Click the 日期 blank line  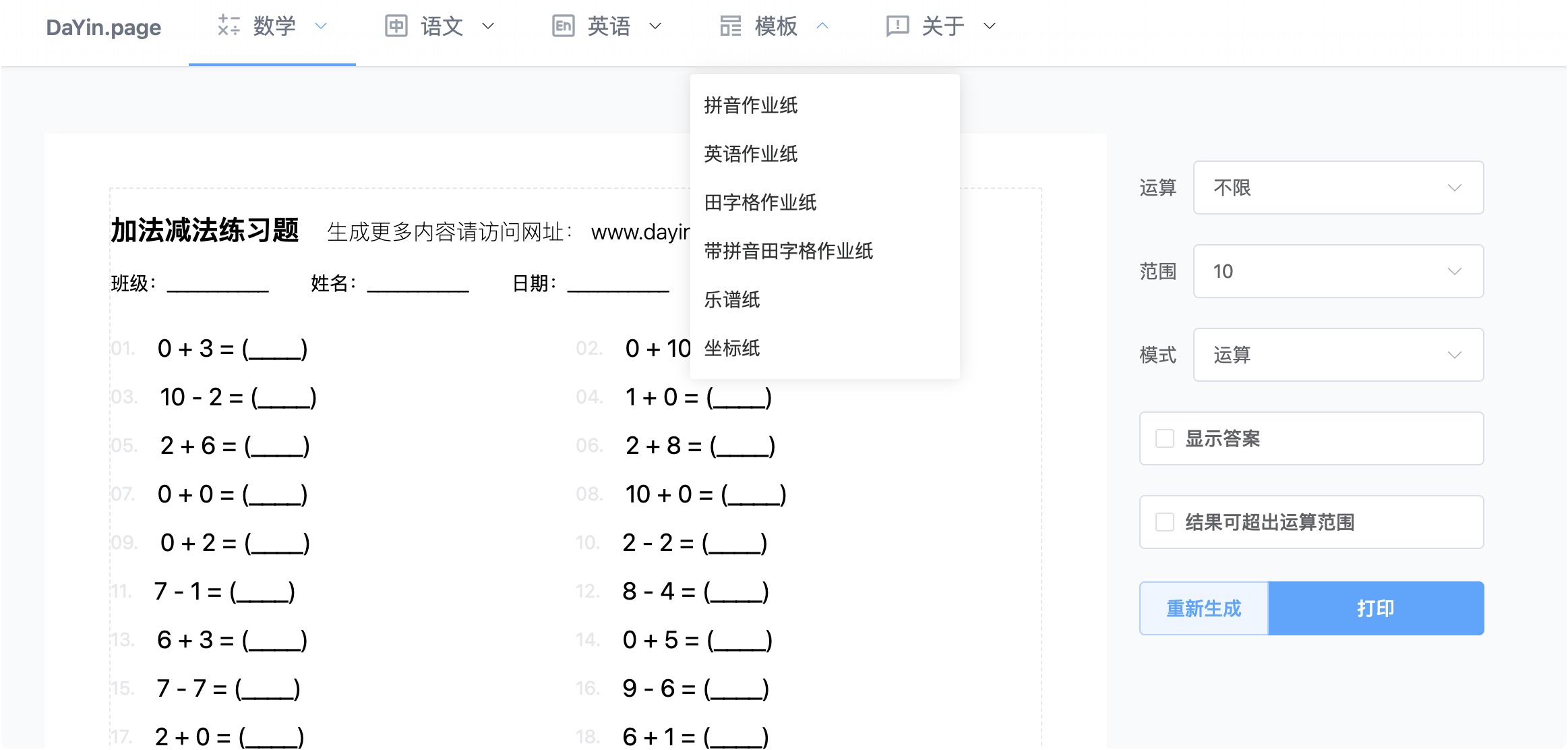click(618, 284)
